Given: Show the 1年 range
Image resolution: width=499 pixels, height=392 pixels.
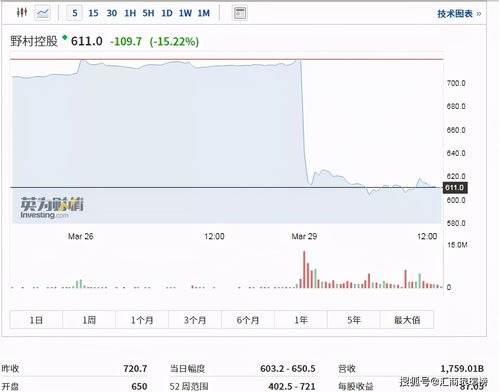Looking at the screenshot, I should pyautogui.click(x=301, y=320).
